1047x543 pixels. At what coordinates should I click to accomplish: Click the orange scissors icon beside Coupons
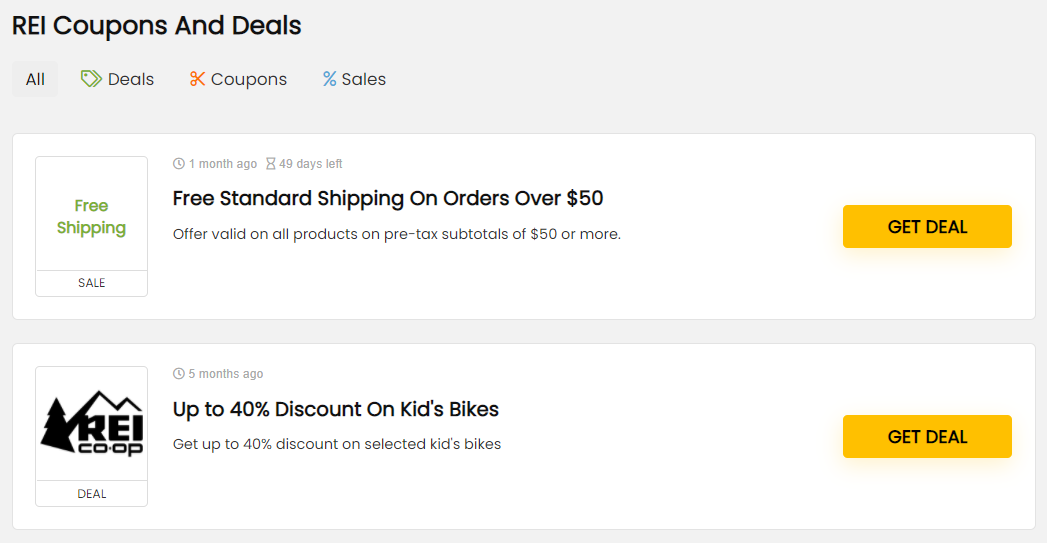pos(197,79)
